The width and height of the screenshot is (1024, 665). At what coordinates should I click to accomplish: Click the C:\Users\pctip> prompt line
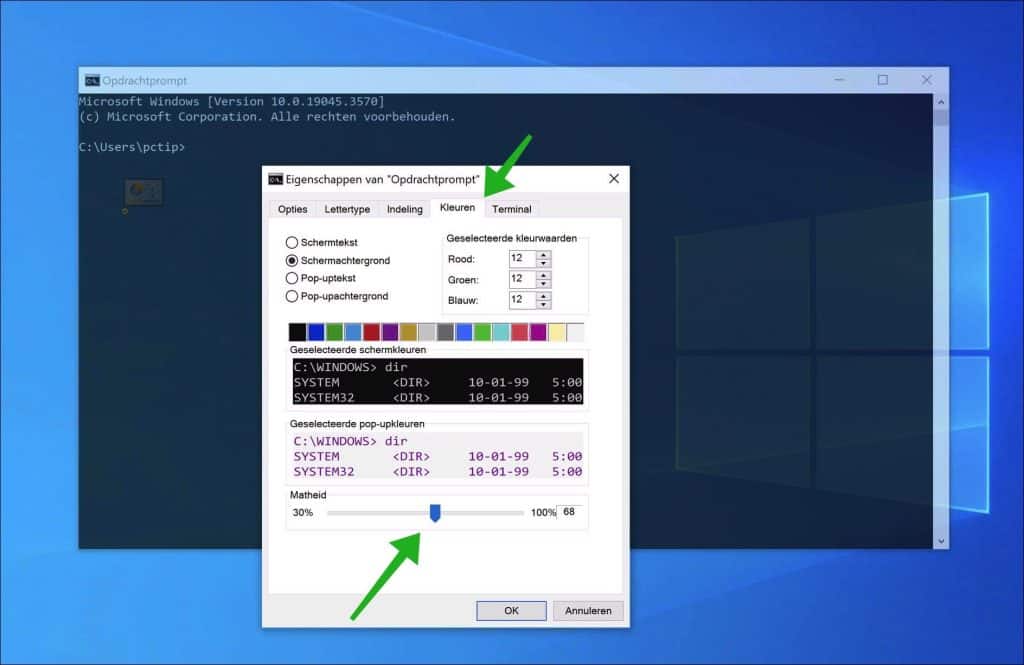[x=132, y=147]
